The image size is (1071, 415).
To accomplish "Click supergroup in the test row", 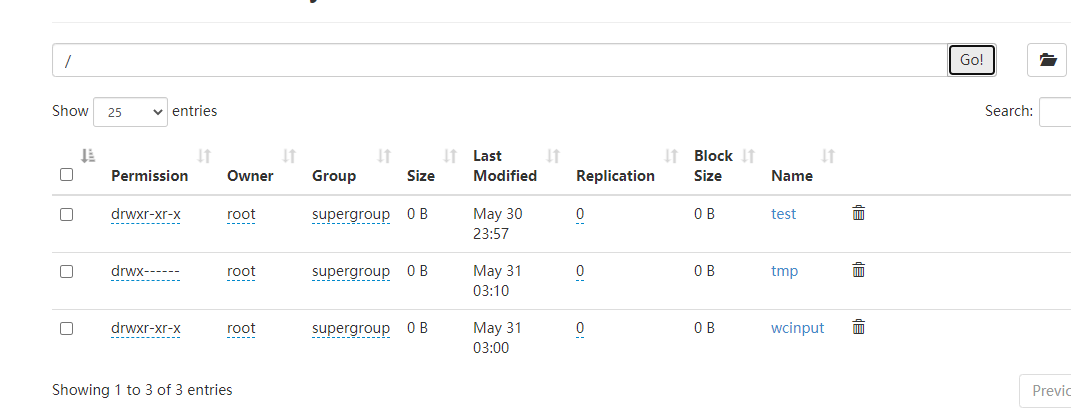I will (x=351, y=214).
